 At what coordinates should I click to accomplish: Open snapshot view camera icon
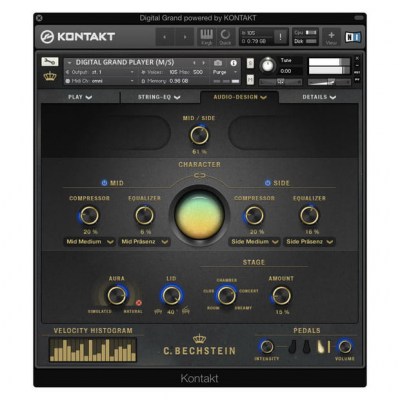(218, 63)
